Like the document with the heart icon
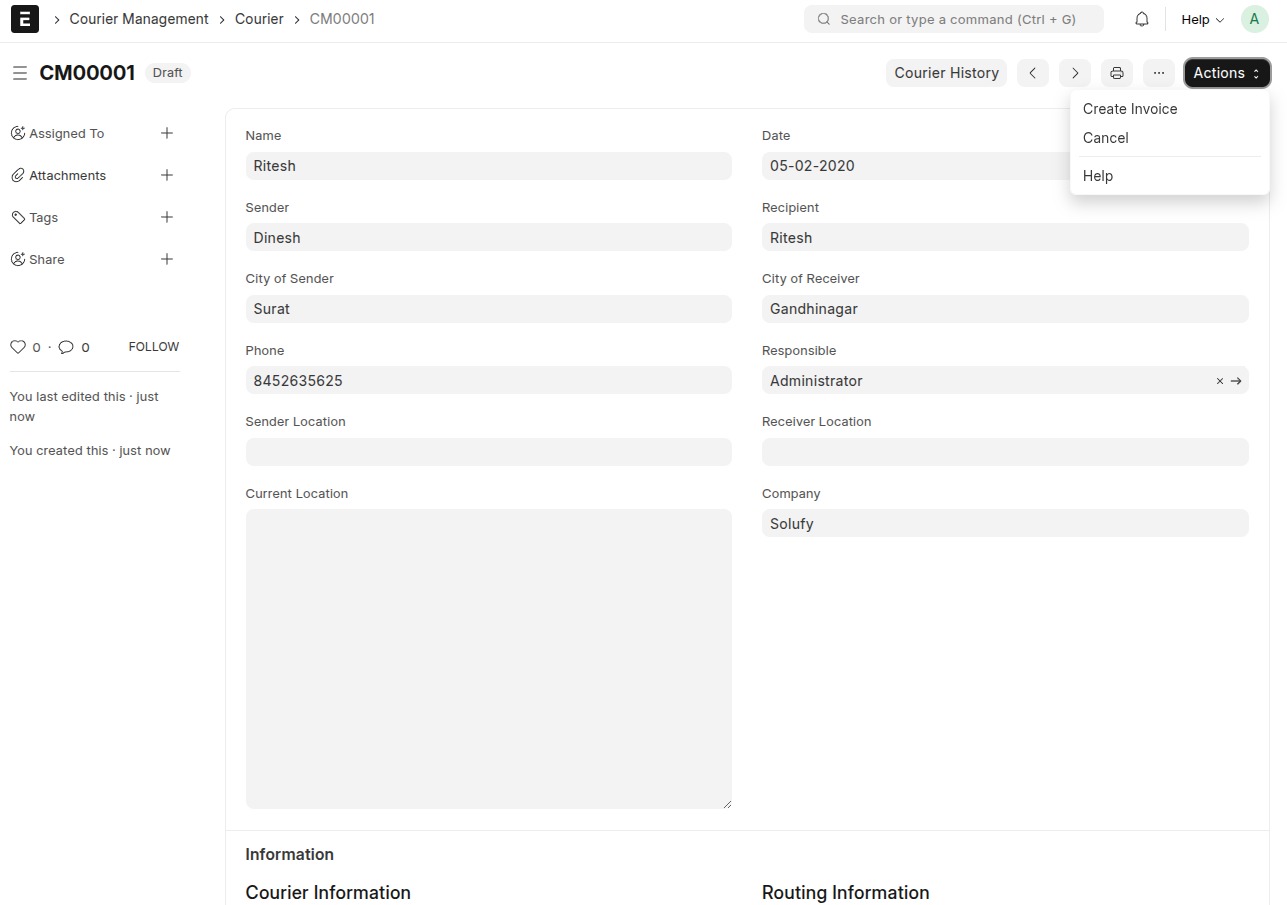 pos(18,347)
